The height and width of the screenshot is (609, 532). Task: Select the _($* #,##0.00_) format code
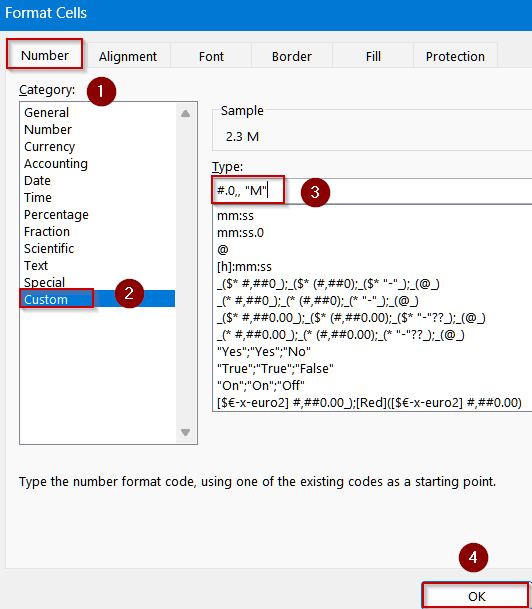coord(351,318)
